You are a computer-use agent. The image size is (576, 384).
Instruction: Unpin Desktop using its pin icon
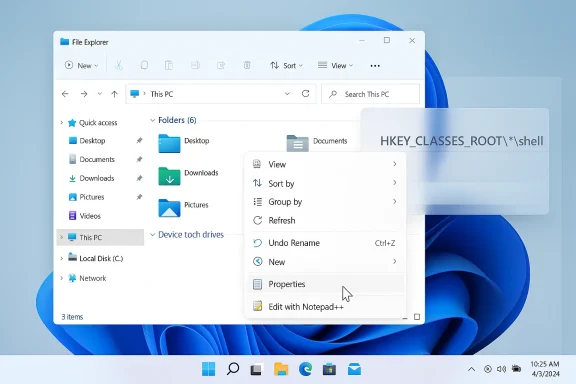point(139,141)
